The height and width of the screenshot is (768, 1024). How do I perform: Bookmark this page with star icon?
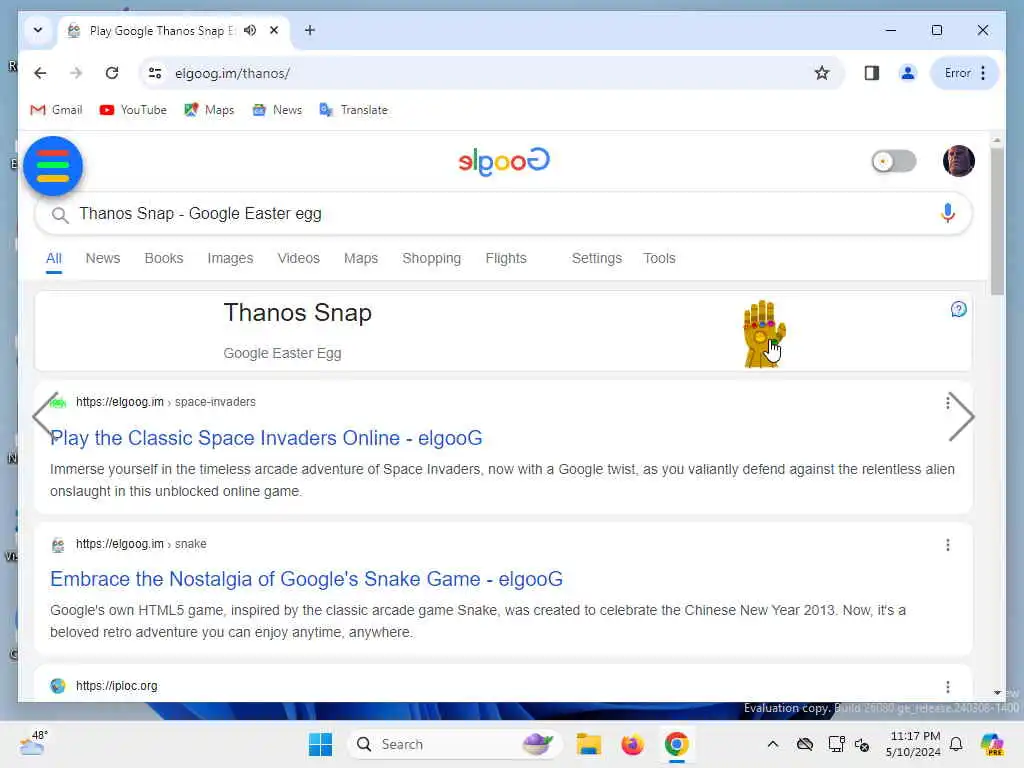822,73
